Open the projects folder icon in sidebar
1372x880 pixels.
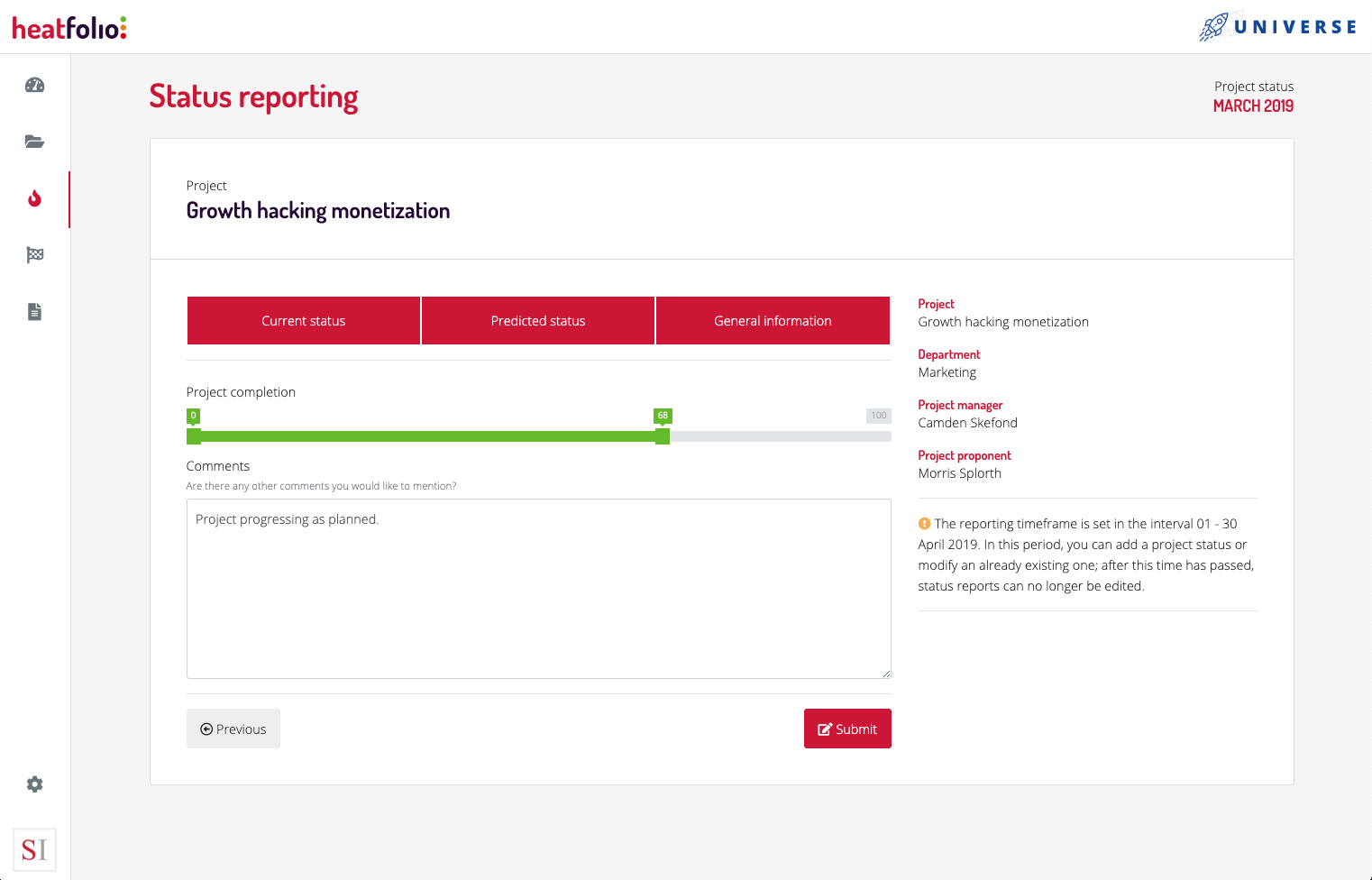click(34, 142)
